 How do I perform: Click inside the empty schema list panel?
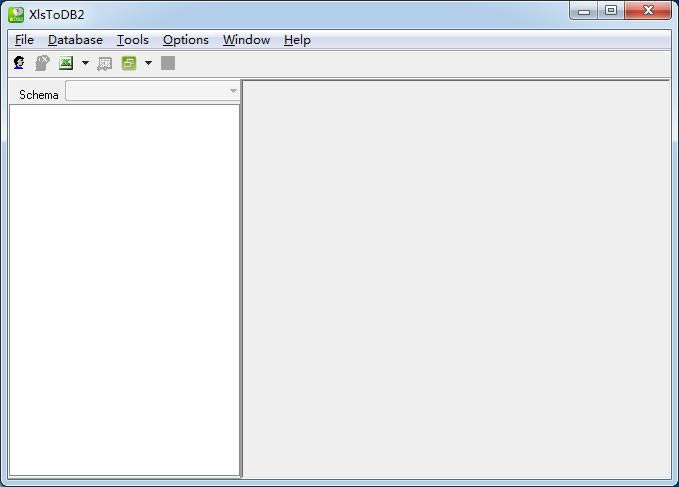124,290
